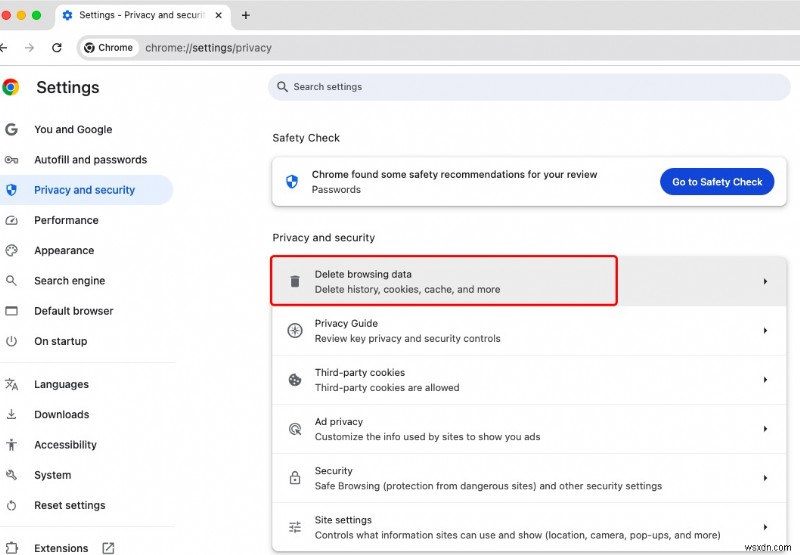Open Accessibility settings
800x555 pixels.
point(86,445)
